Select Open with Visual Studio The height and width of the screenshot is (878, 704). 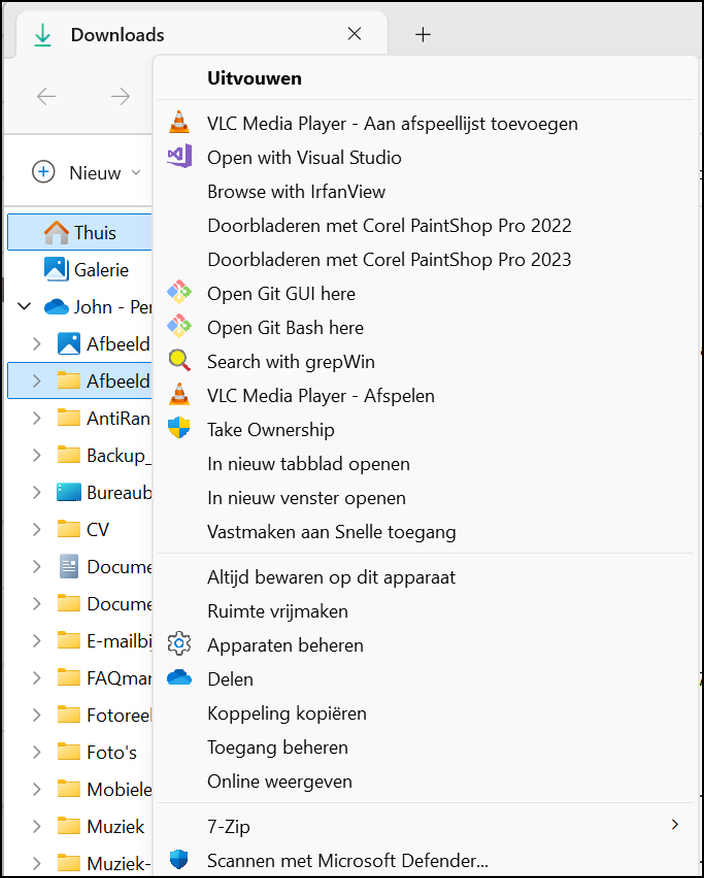tap(426, 157)
